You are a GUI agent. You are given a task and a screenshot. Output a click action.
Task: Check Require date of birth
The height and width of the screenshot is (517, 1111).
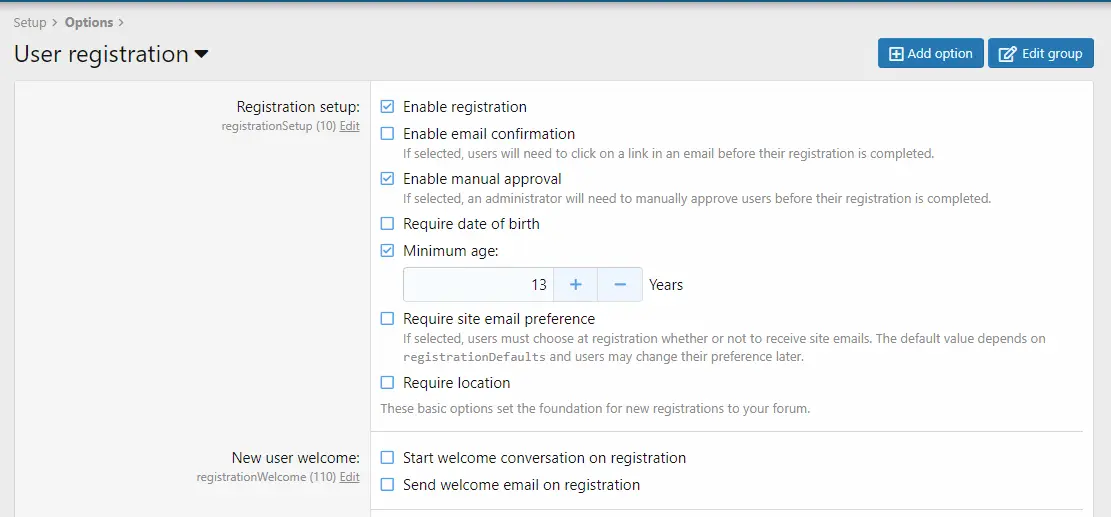point(387,224)
